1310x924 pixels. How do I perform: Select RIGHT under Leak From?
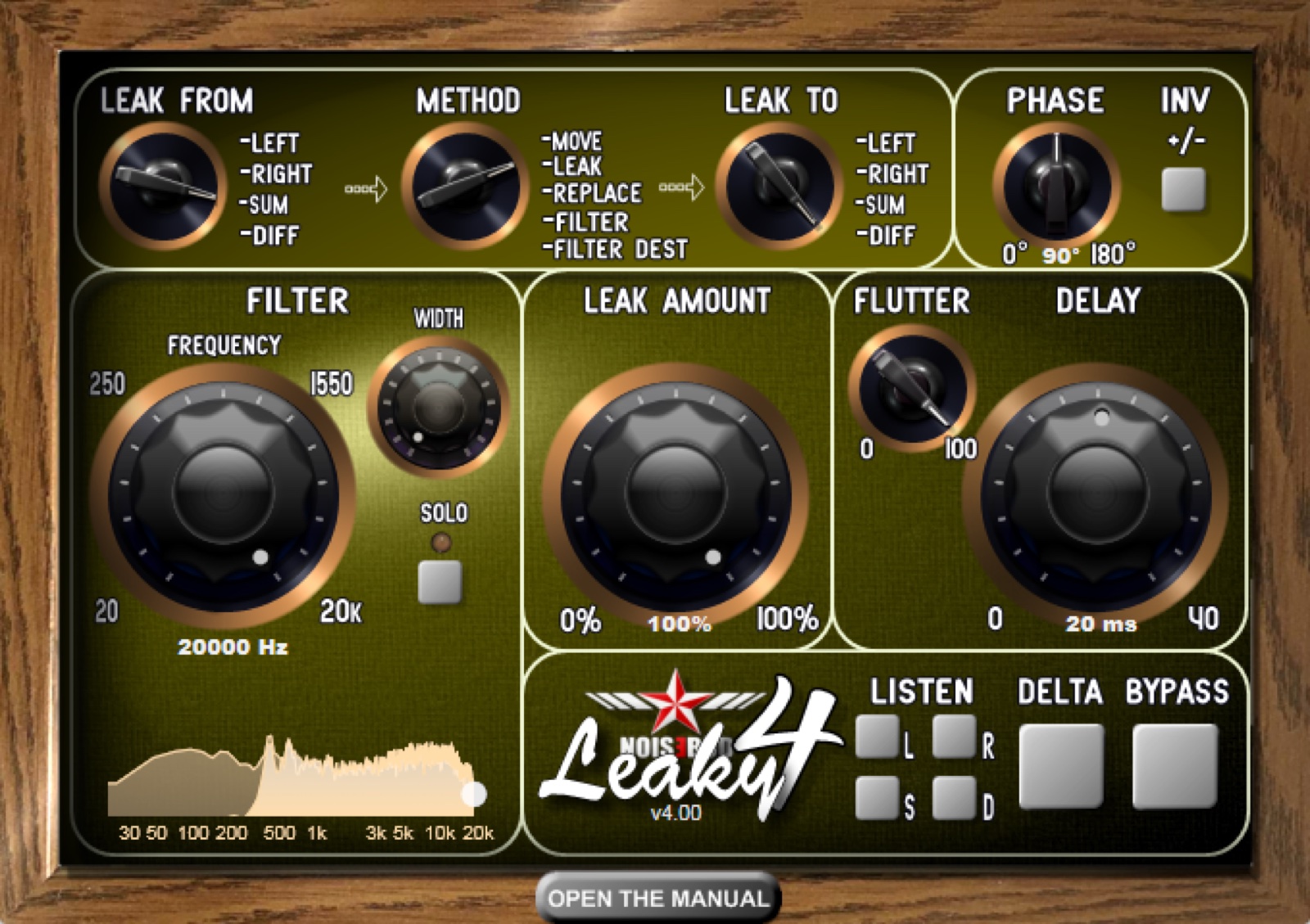point(276,174)
